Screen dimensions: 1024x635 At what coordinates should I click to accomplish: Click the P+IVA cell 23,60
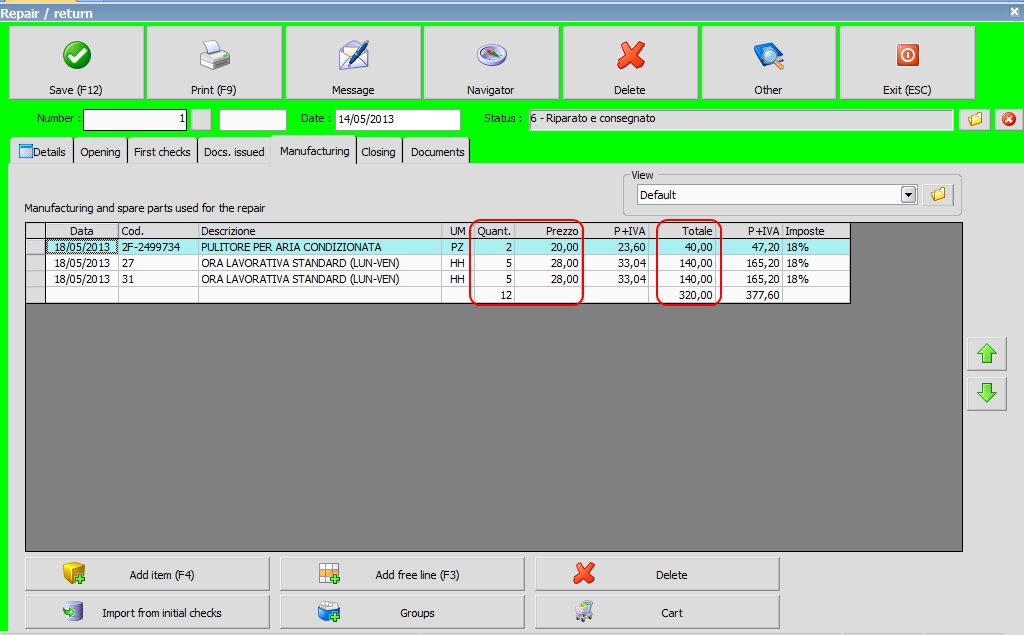[617, 247]
